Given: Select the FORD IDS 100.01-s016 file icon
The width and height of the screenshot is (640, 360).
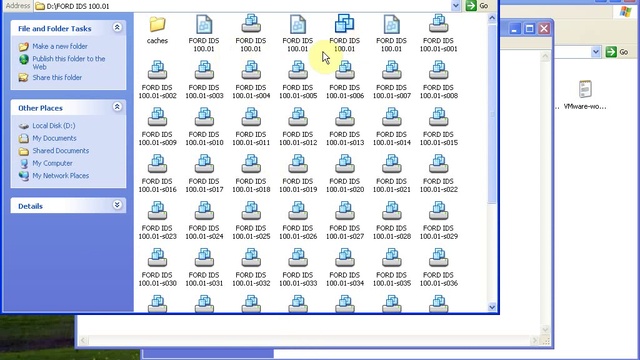Looking at the screenshot, I should click(157, 164).
